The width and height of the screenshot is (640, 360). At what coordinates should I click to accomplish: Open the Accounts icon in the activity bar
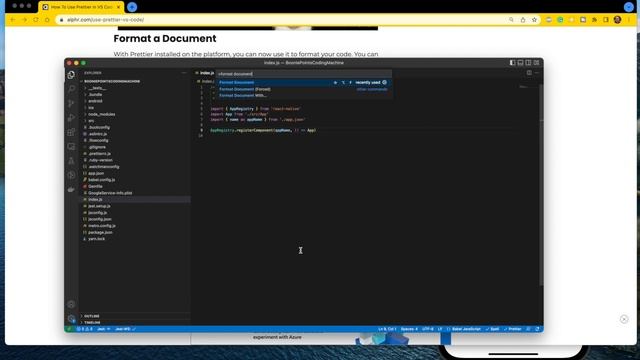71,304
